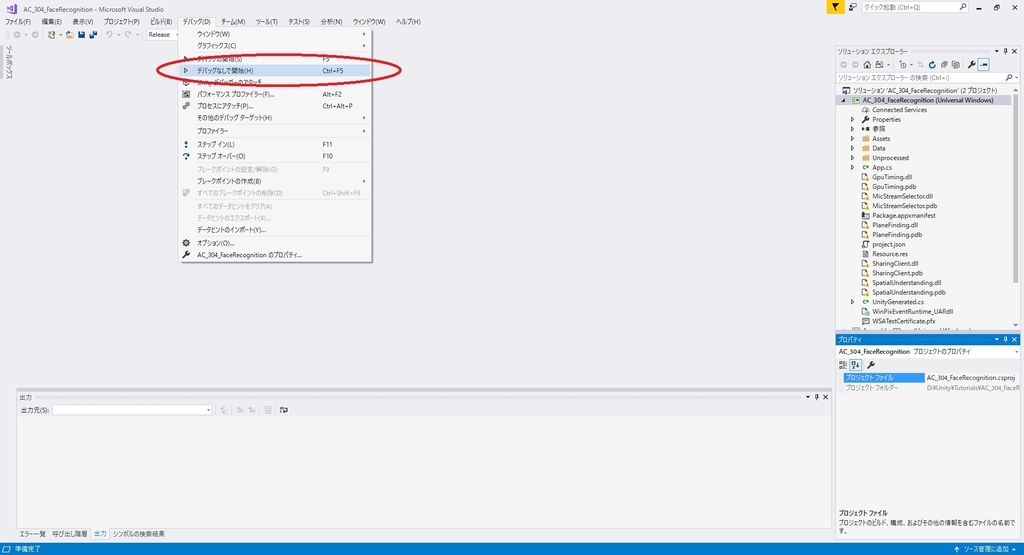
Task: Switch to the Call Hierarchy tab
Action: (x=70, y=534)
